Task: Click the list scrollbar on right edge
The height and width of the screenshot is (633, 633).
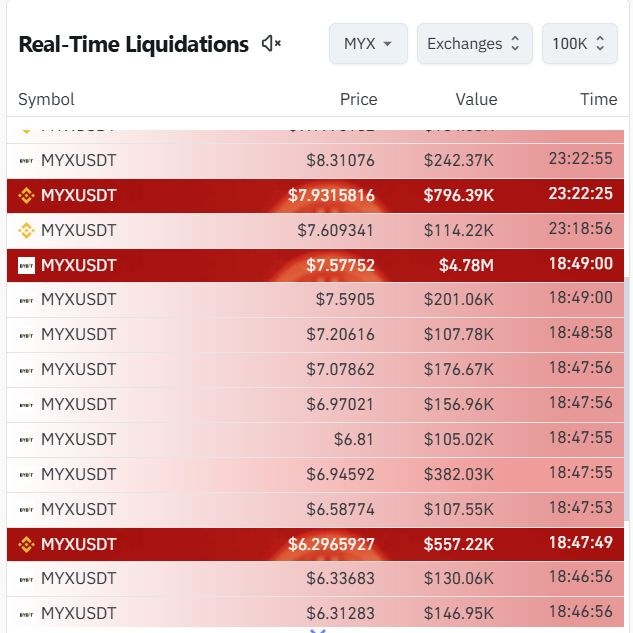Action: [x=627, y=399]
